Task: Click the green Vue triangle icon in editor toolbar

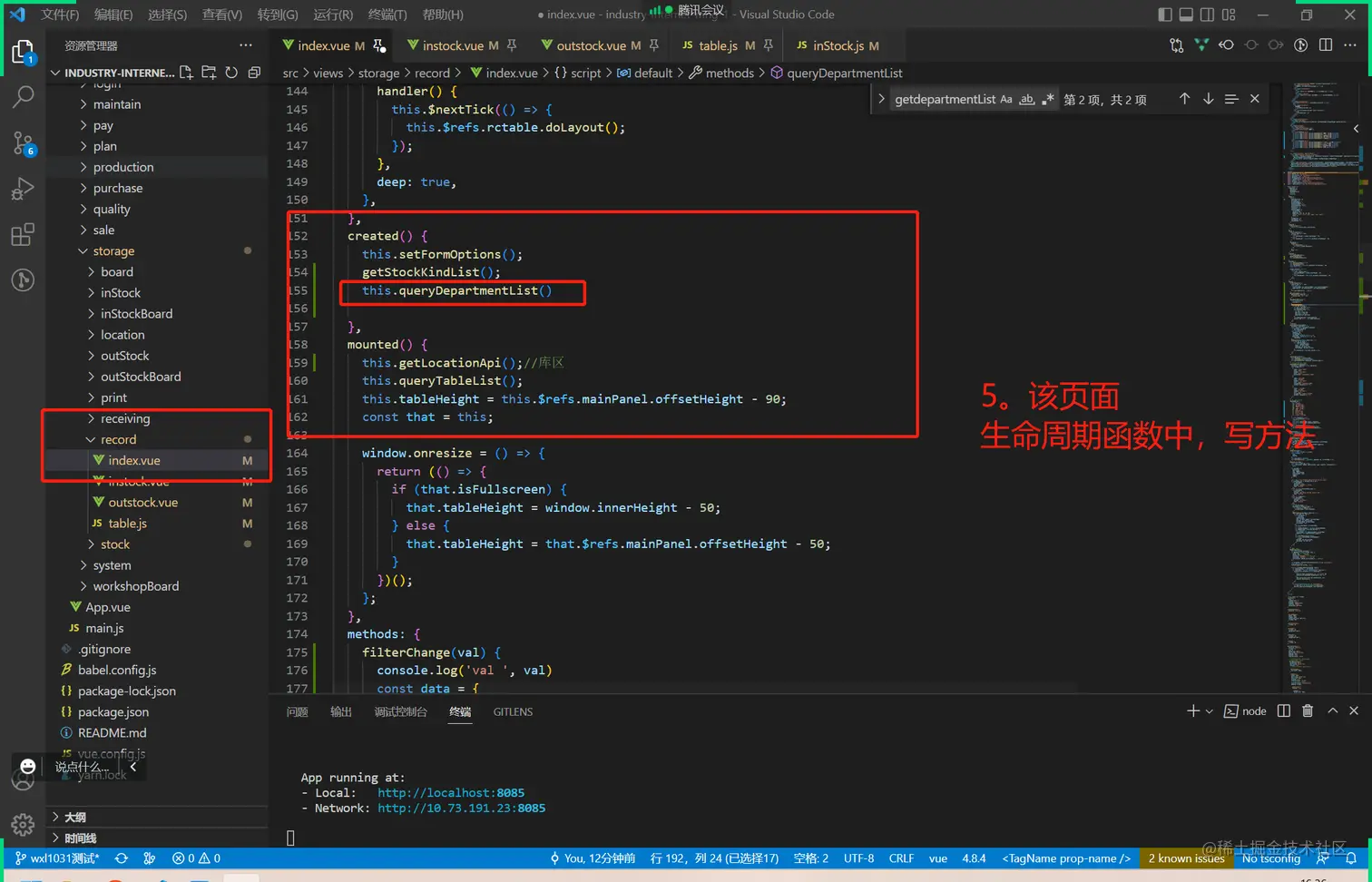Action: (x=1201, y=45)
